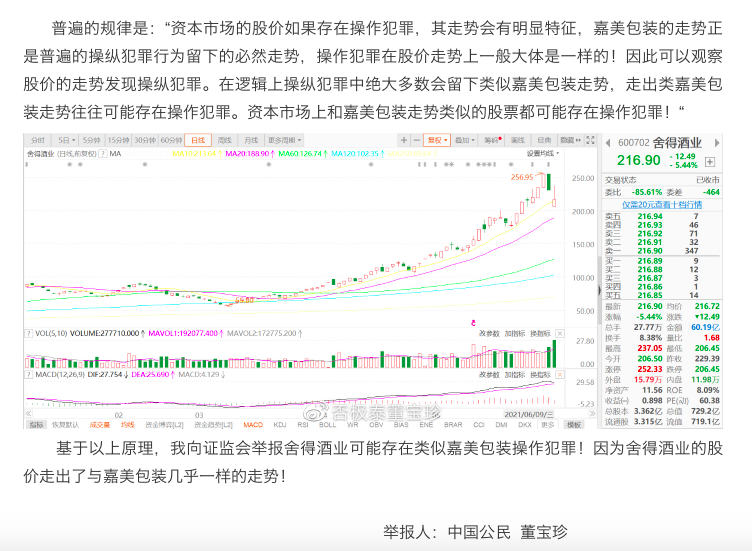Add 舍得酒业 to watchlist via plus box

click(710, 162)
